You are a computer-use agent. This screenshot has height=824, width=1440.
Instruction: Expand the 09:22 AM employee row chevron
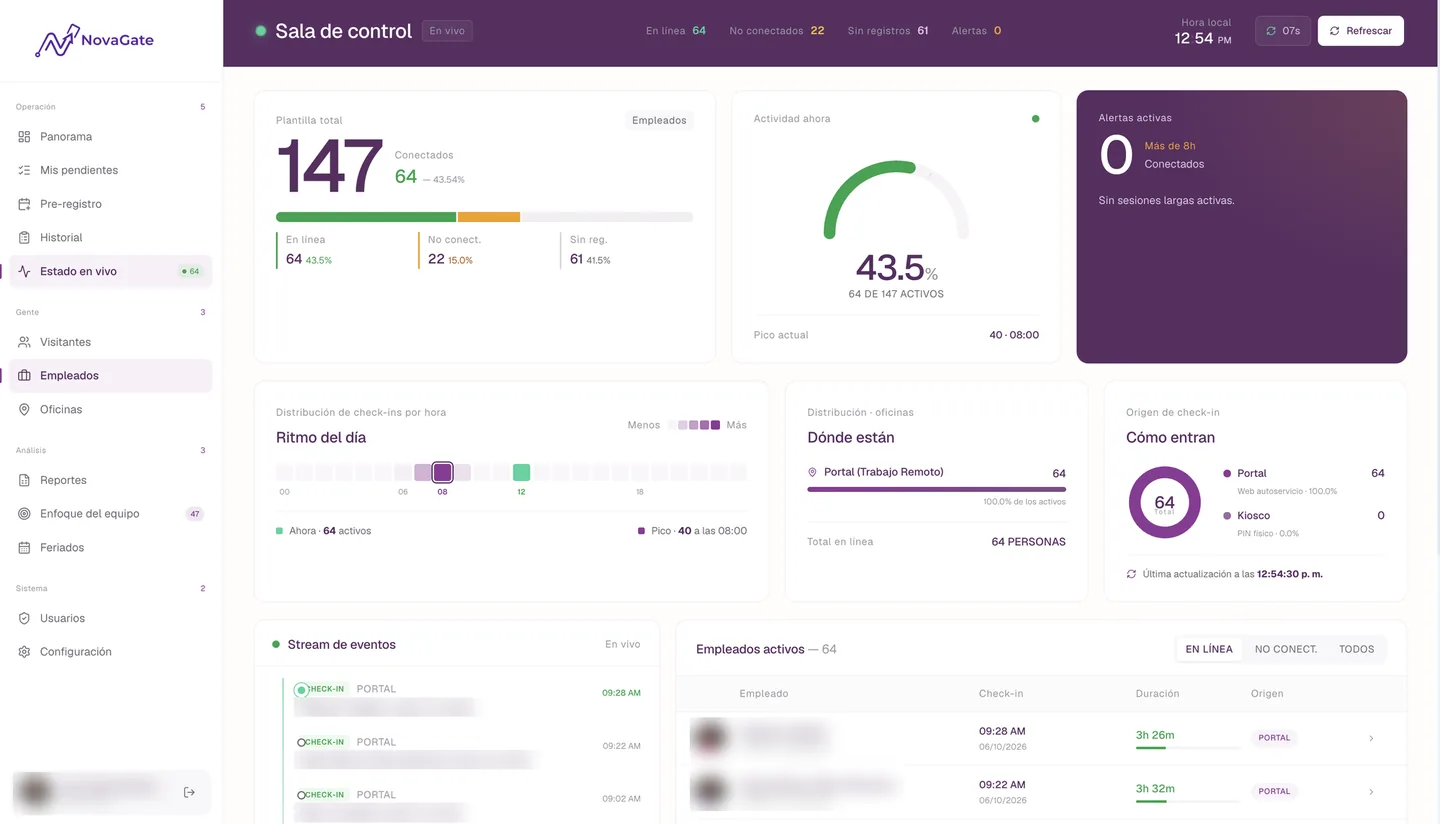tap(1371, 791)
